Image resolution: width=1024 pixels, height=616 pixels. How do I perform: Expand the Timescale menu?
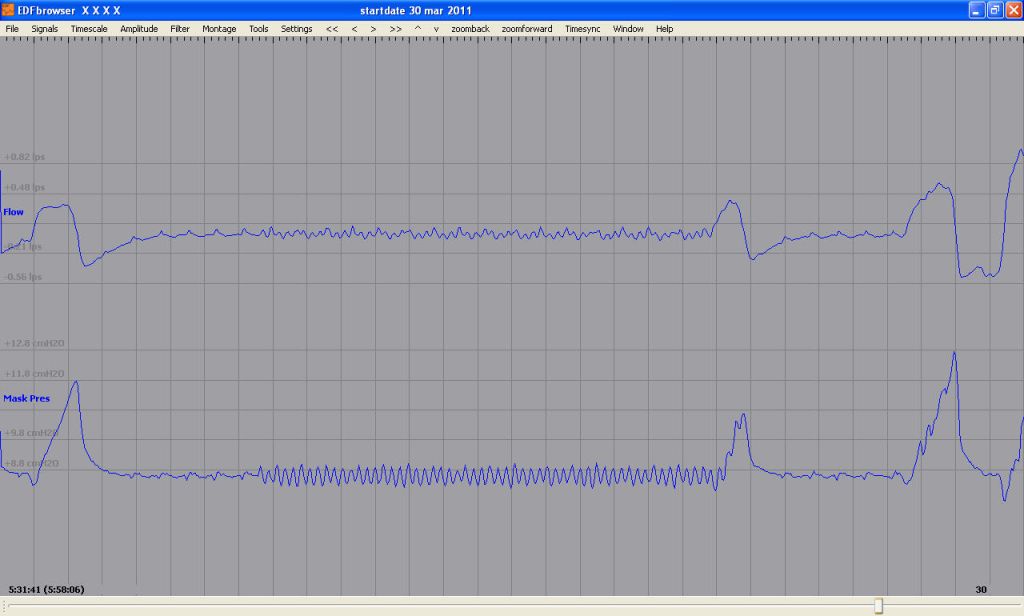89,29
